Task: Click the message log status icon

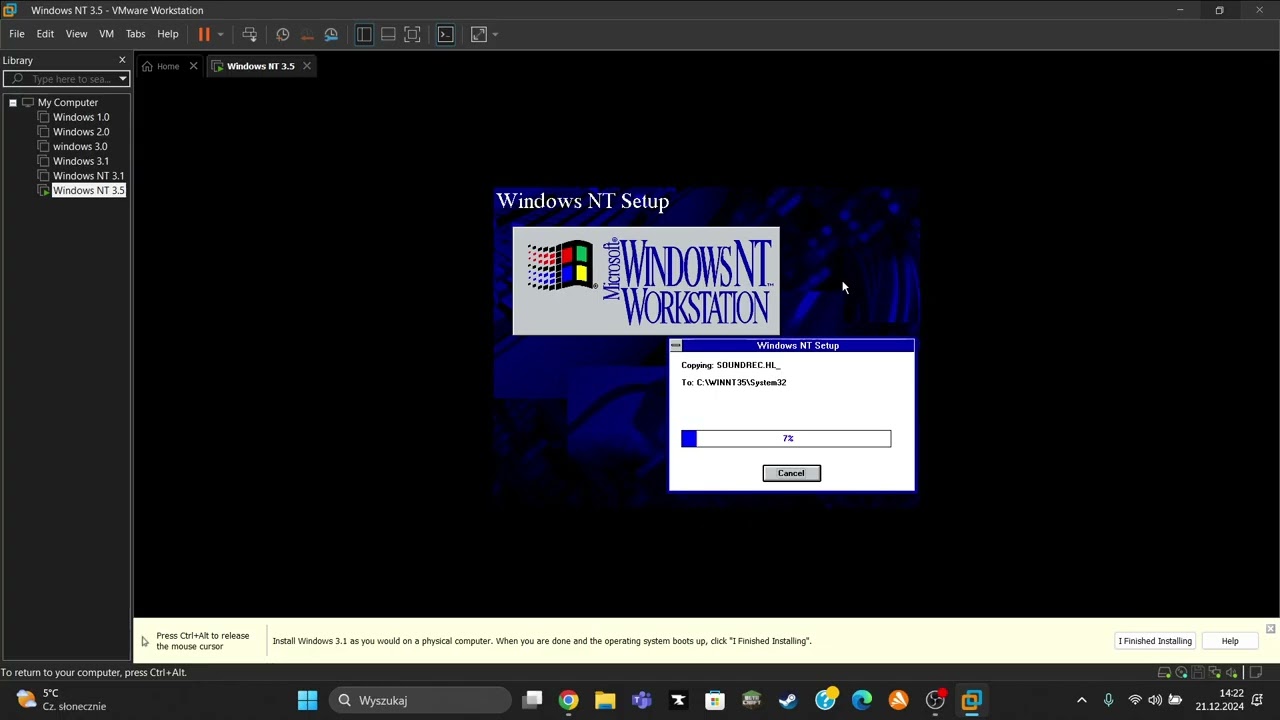Action: pos(1257,672)
